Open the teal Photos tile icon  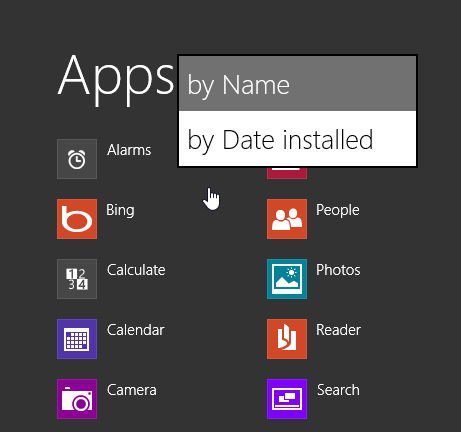(287, 279)
